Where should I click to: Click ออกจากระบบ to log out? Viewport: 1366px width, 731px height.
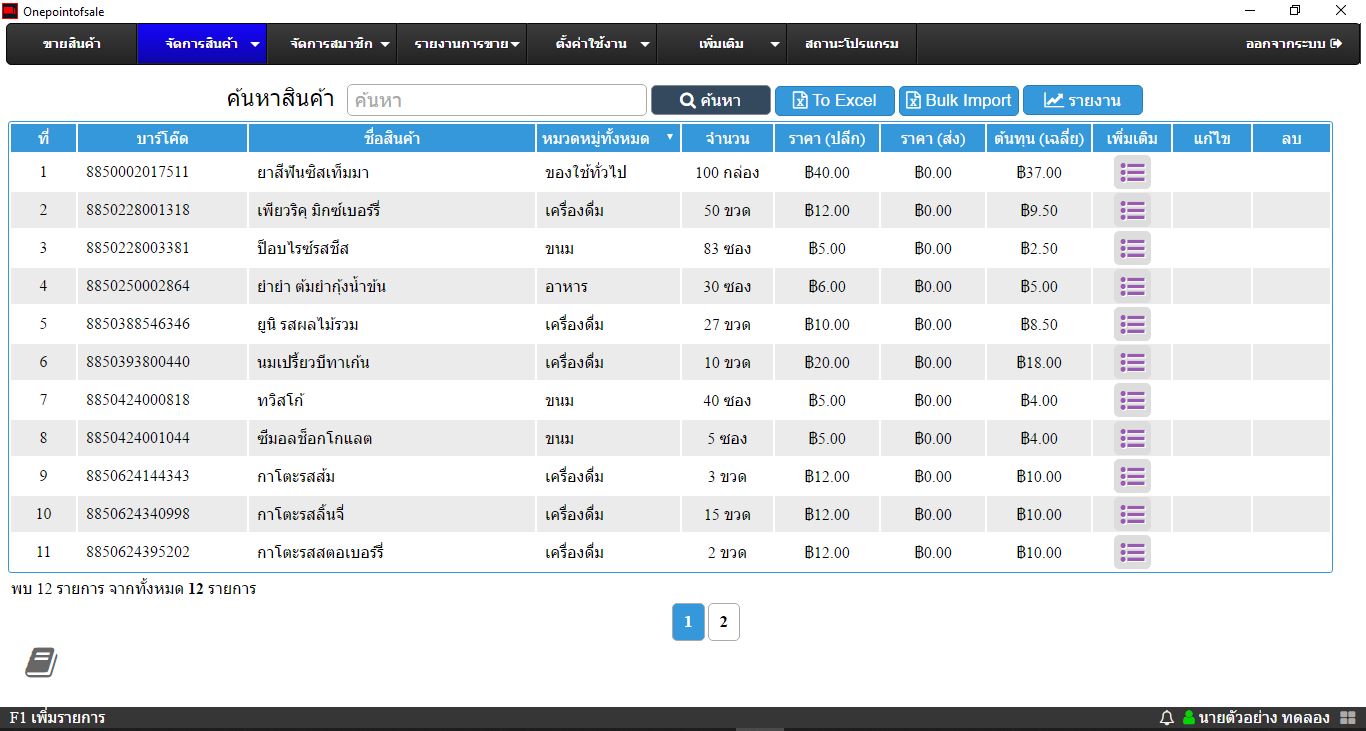click(1293, 44)
